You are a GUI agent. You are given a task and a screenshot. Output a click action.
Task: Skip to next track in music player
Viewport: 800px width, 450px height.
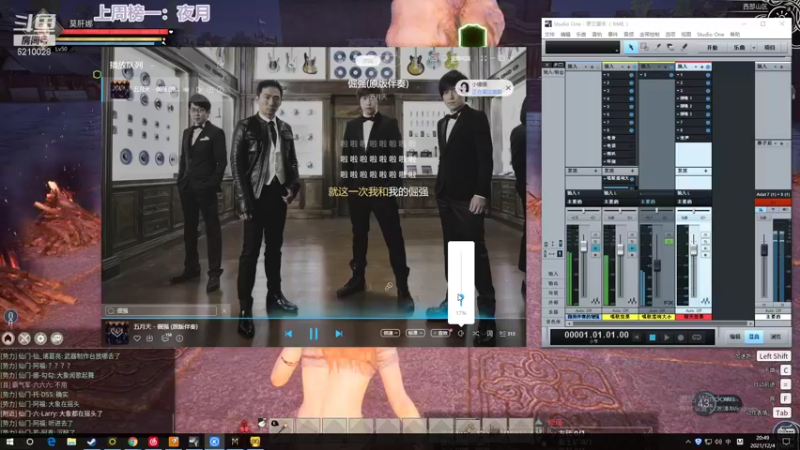tap(339, 334)
